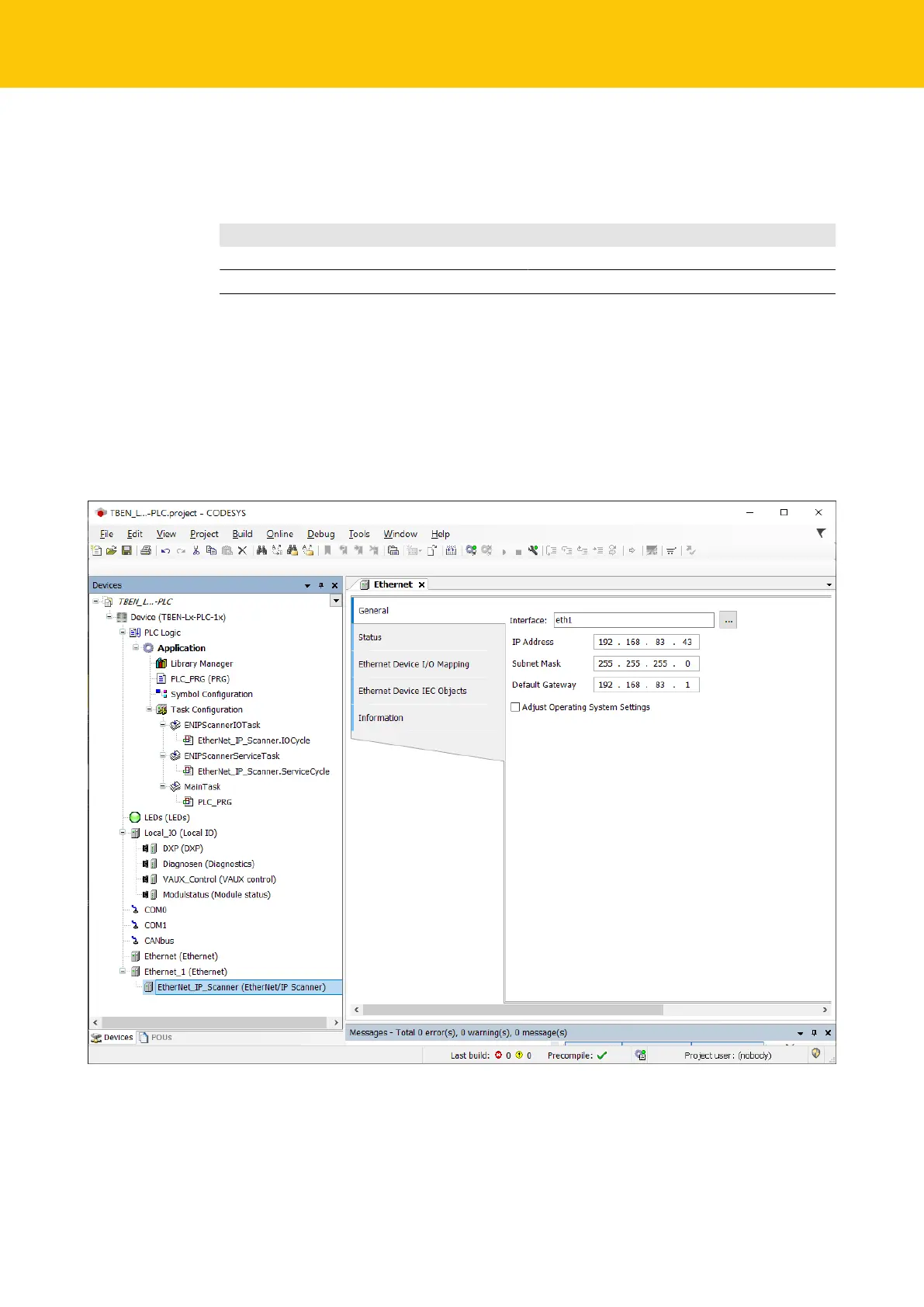Click the Start play icon in toolbar
Viewport: 924px width, 1307px height.
(504, 552)
